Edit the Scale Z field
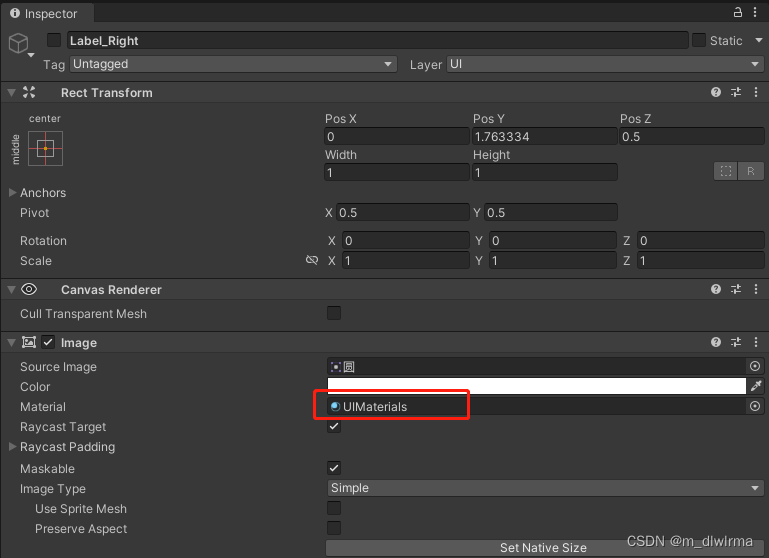769x558 pixels. click(x=700, y=260)
